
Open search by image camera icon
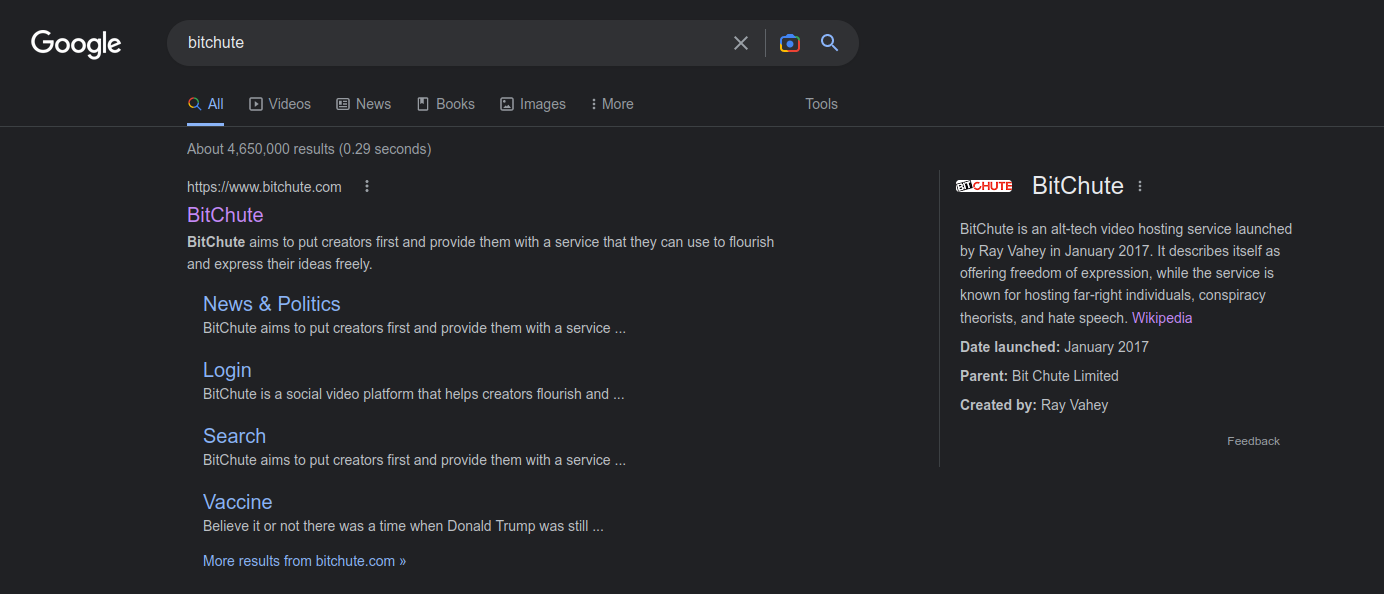(790, 43)
